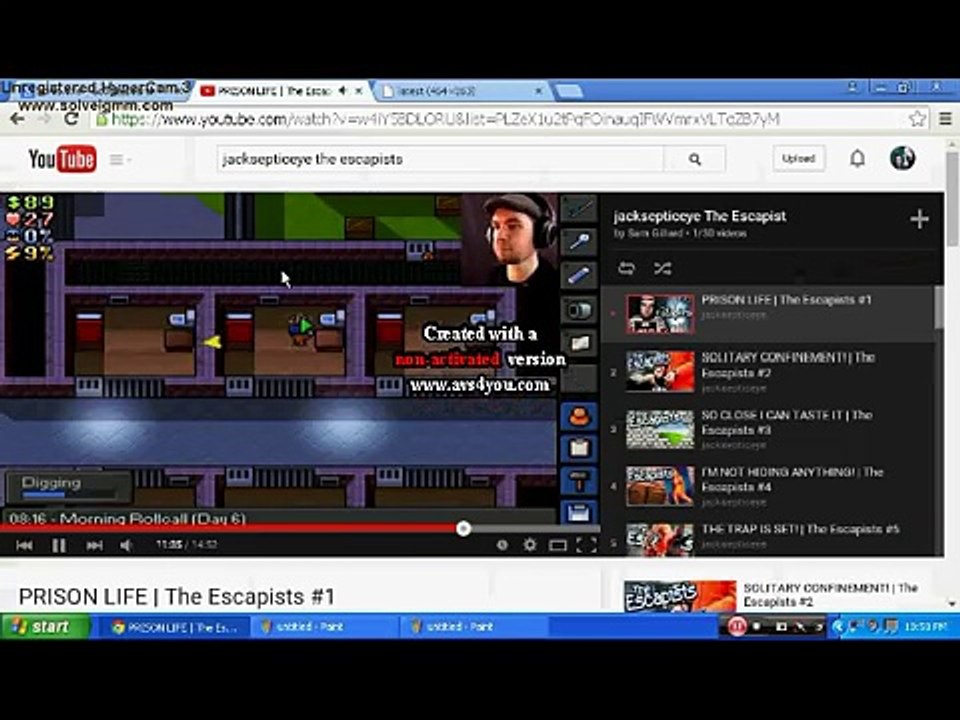Close the latest image tab
This screenshot has height=720, width=960.
[538, 91]
